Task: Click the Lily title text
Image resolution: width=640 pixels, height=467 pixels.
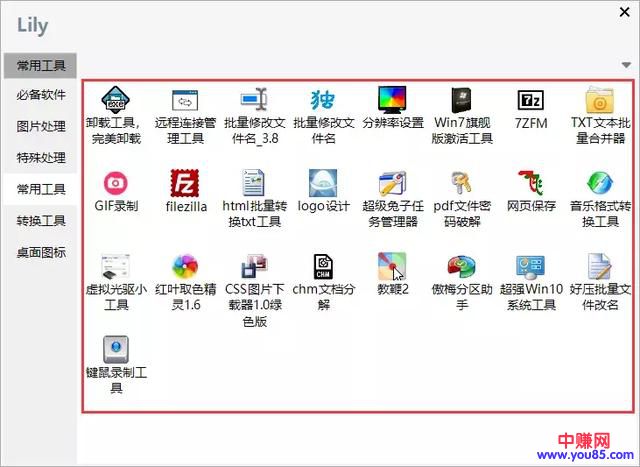Action: coord(33,26)
